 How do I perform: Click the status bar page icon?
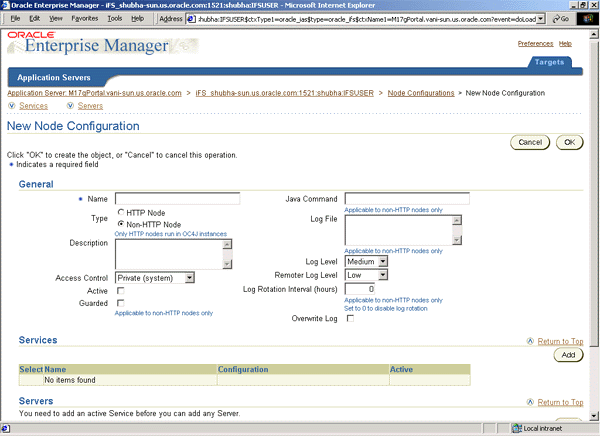(x=5, y=428)
